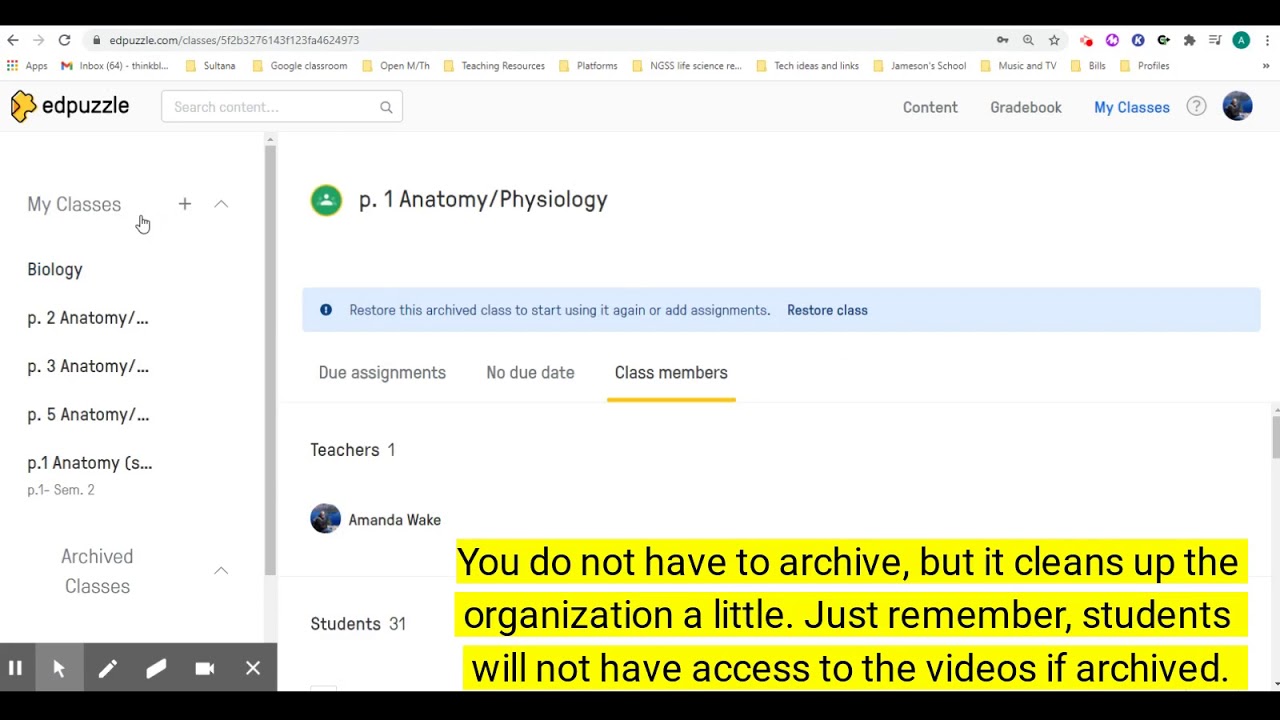Select the recorder cursor pointer tool
The height and width of the screenshot is (720, 1280).
pyautogui.click(x=59, y=668)
